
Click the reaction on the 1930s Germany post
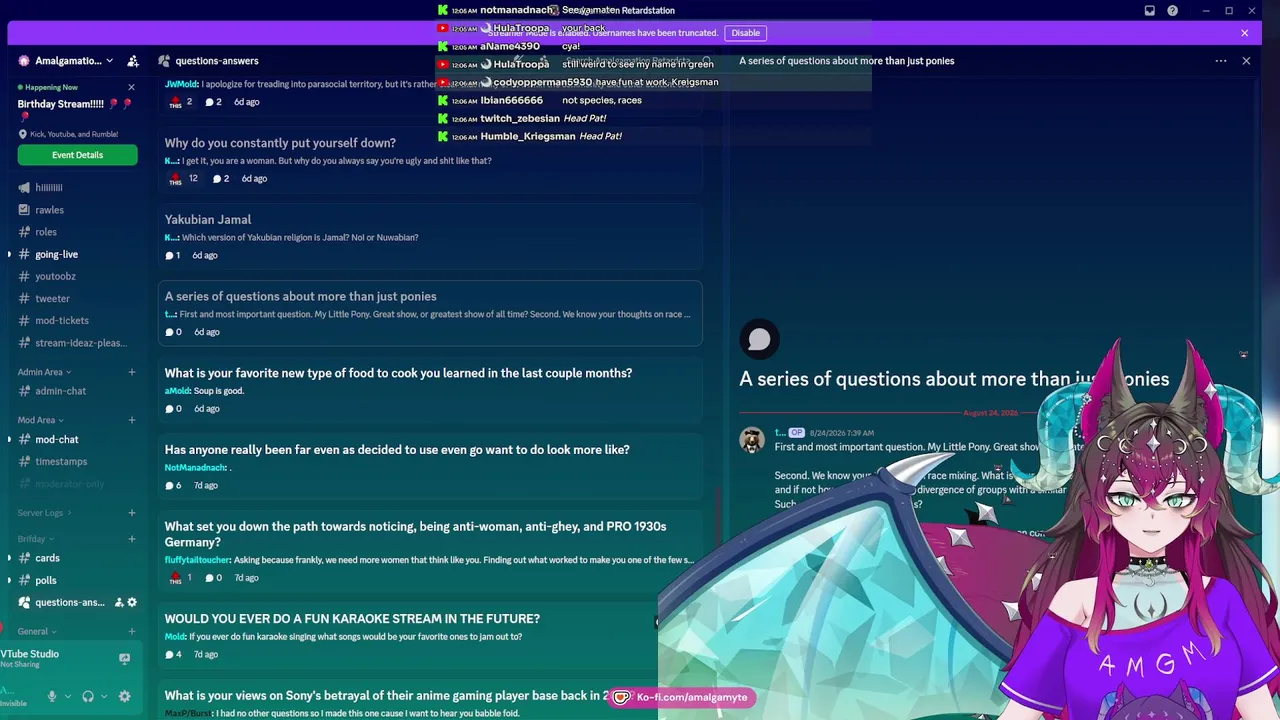click(182, 578)
